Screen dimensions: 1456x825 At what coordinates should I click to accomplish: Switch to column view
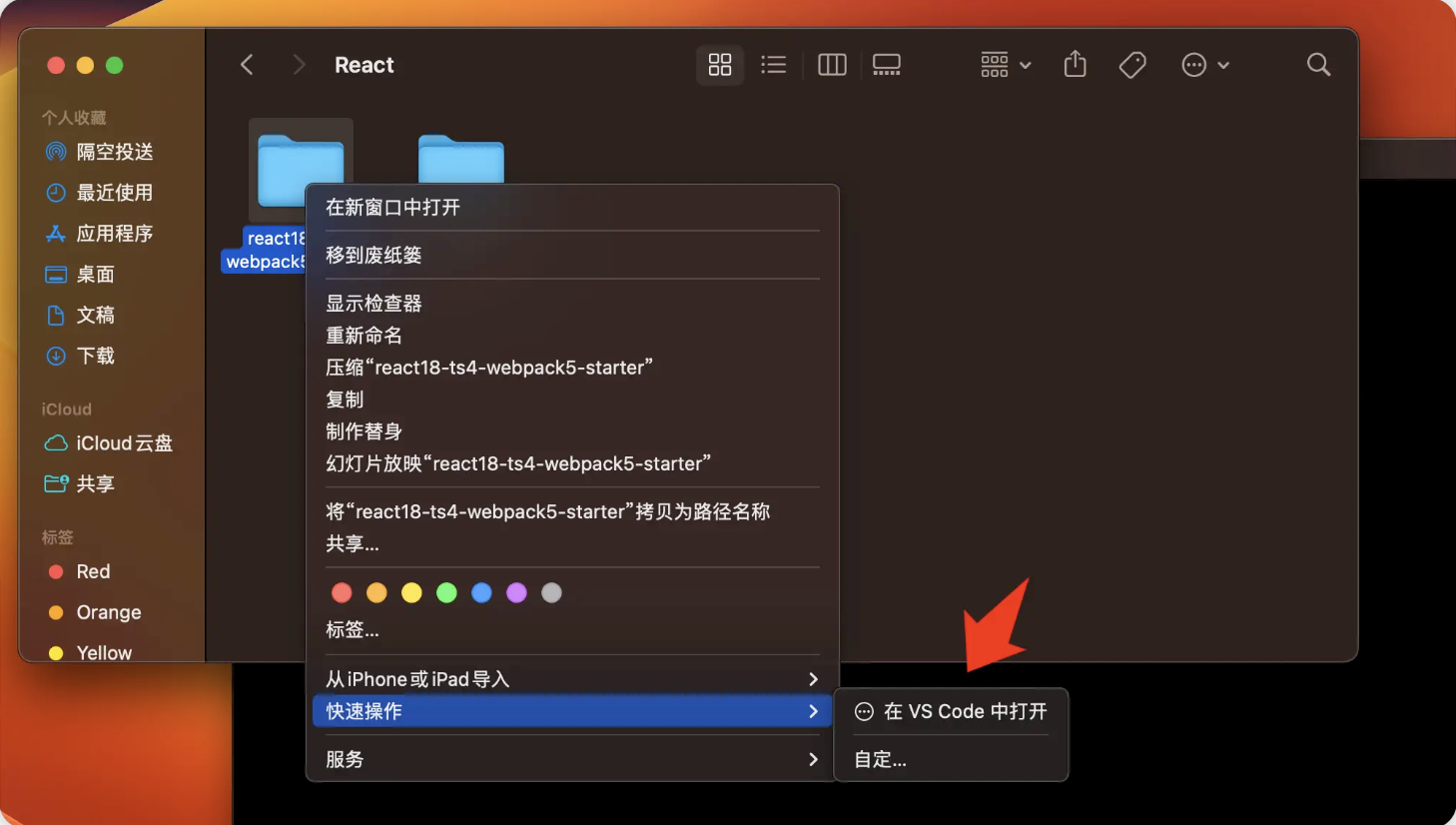[832, 65]
